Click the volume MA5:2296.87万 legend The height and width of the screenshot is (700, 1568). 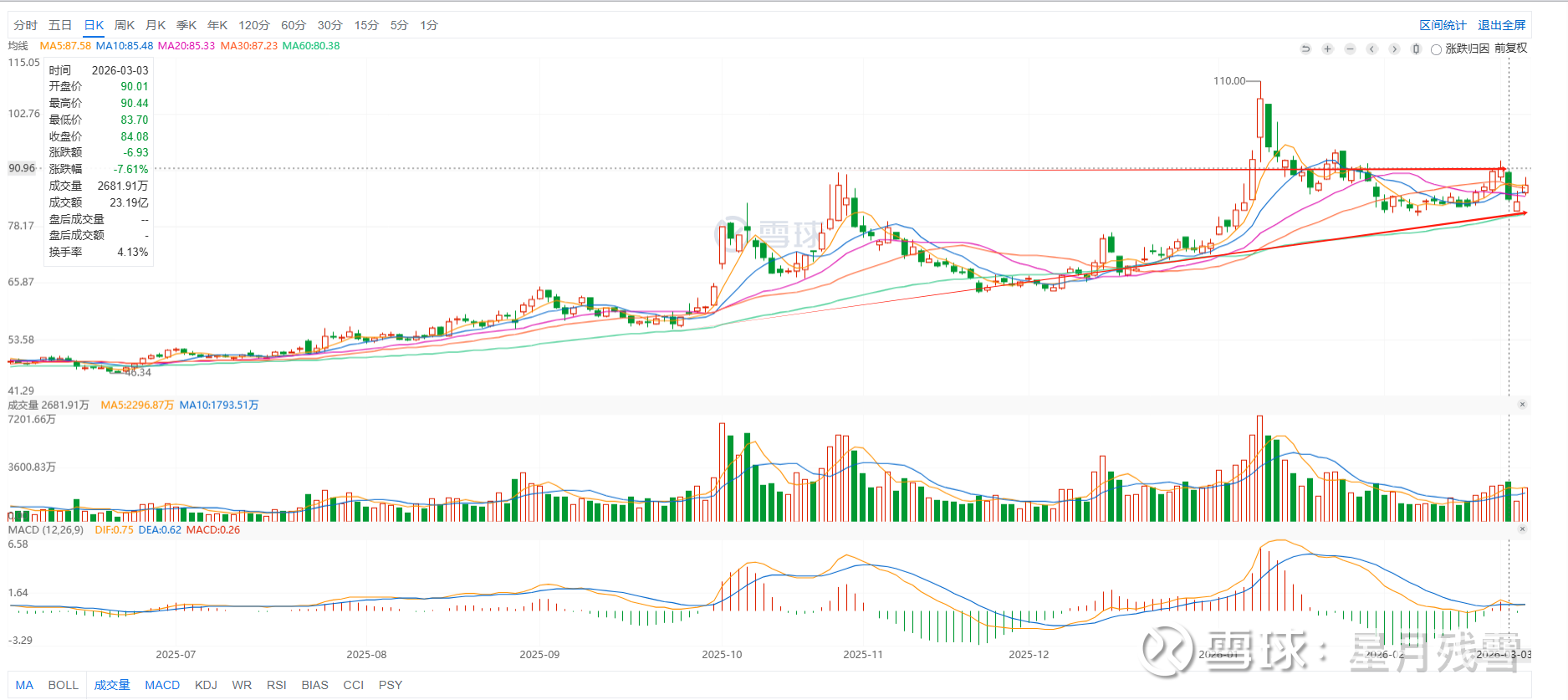click(x=137, y=405)
